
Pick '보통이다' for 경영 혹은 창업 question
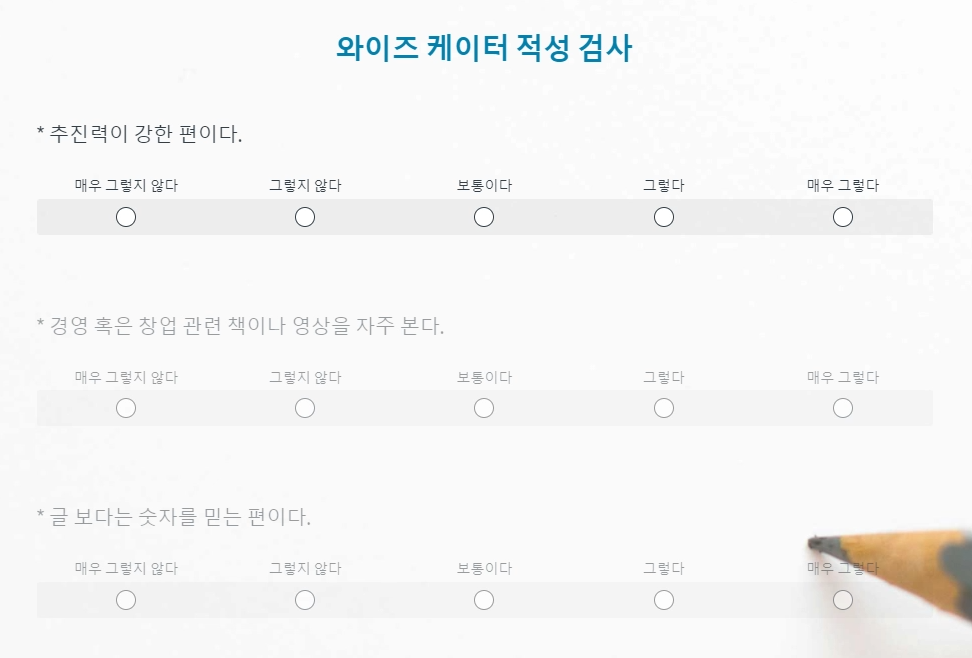(484, 408)
